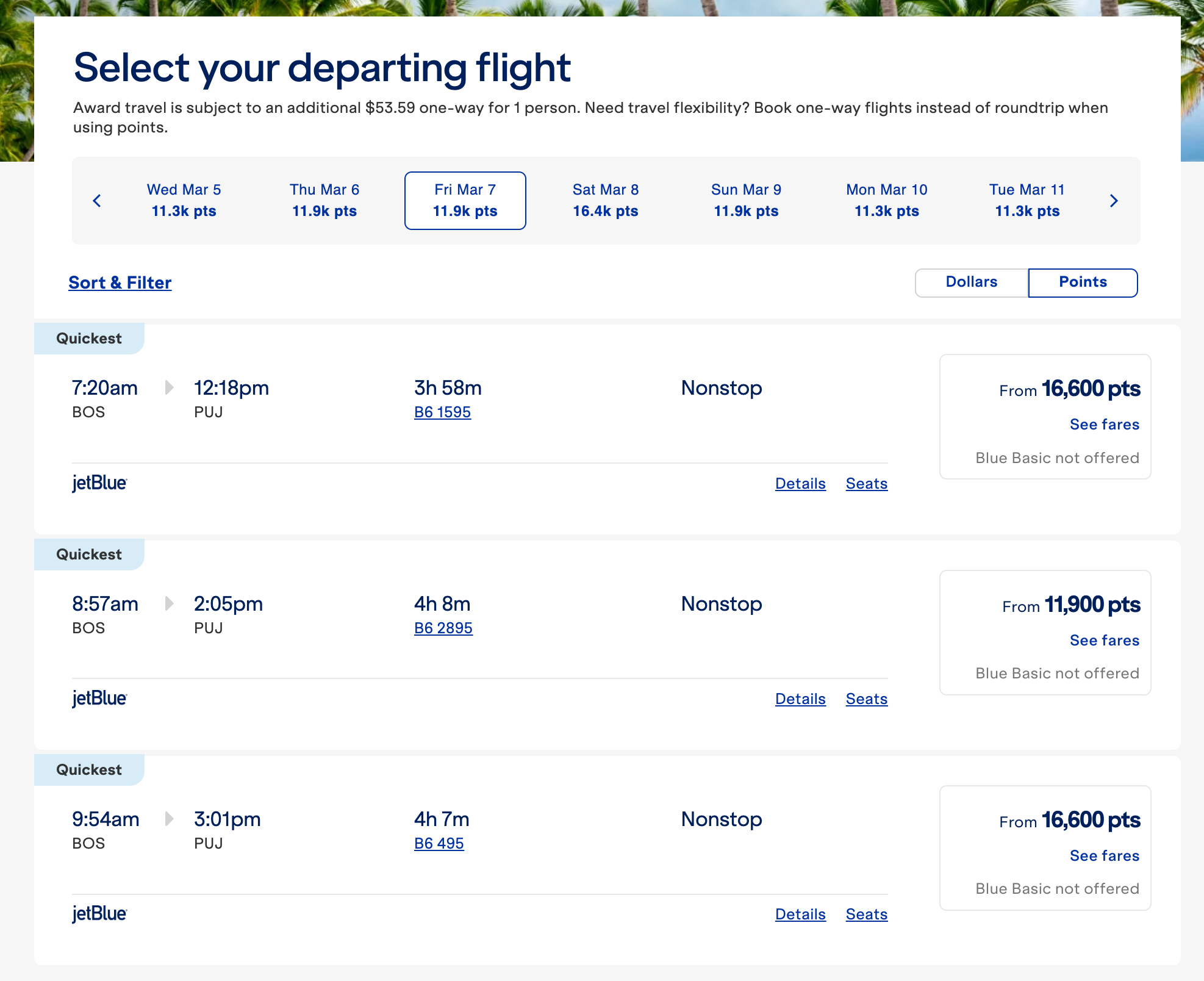View Seats for the 9:54am flight
Viewport: 1204px width, 981px height.
[866, 915]
